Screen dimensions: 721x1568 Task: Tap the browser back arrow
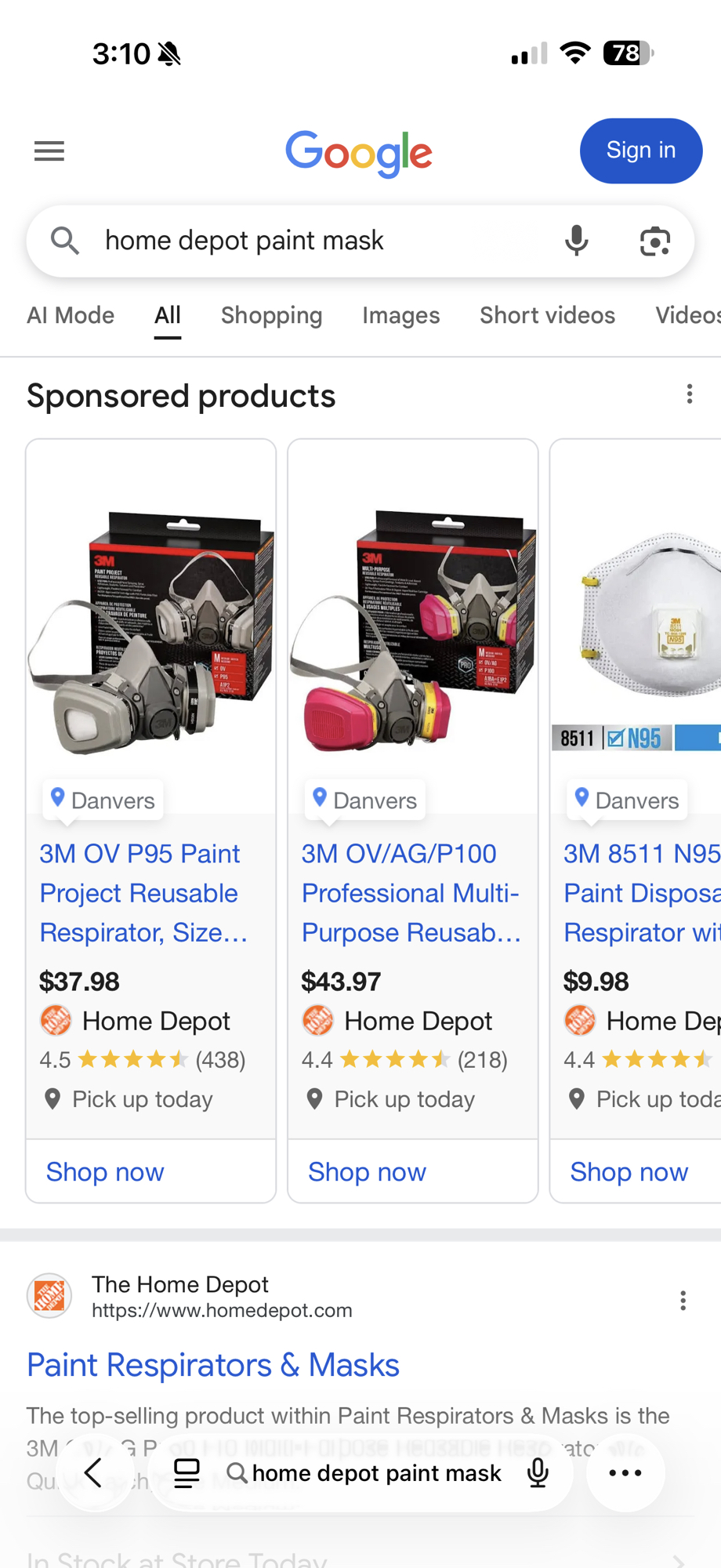(93, 1473)
